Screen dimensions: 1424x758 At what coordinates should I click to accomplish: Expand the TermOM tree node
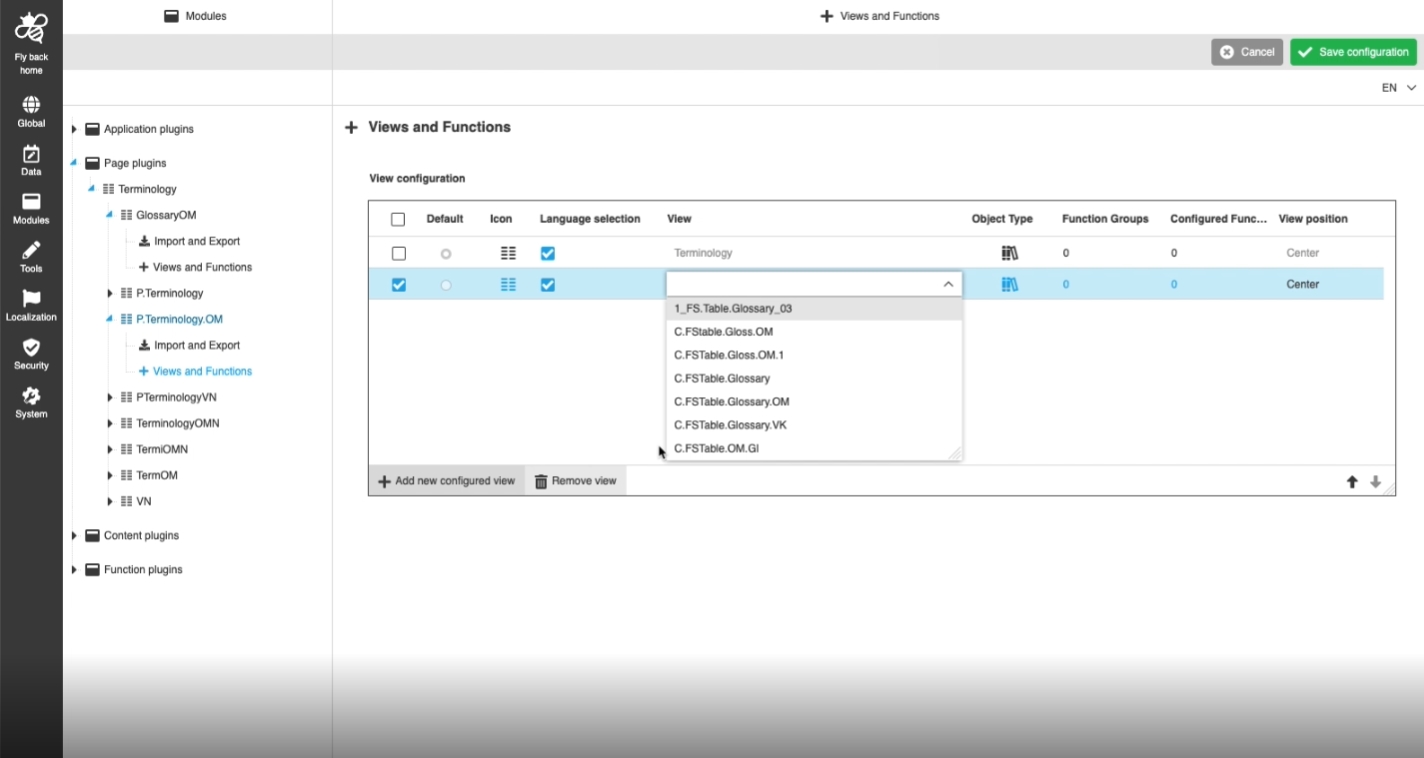110,475
